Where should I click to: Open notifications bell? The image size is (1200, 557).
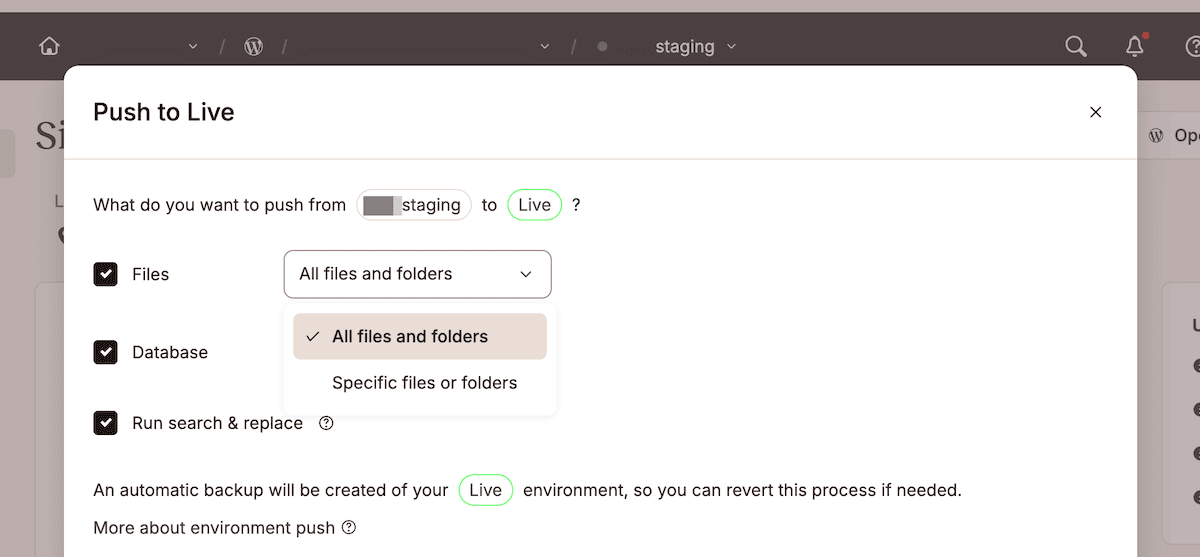tap(1134, 46)
